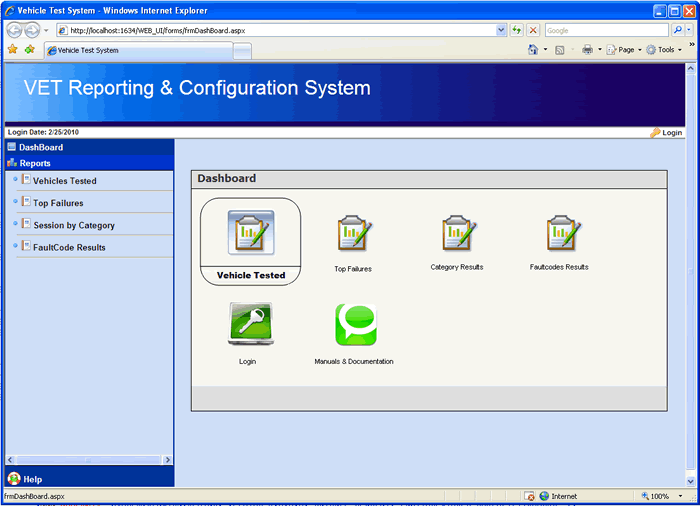Expand the Reports sidebar section
Image resolution: width=700 pixels, height=506 pixels.
(35, 163)
